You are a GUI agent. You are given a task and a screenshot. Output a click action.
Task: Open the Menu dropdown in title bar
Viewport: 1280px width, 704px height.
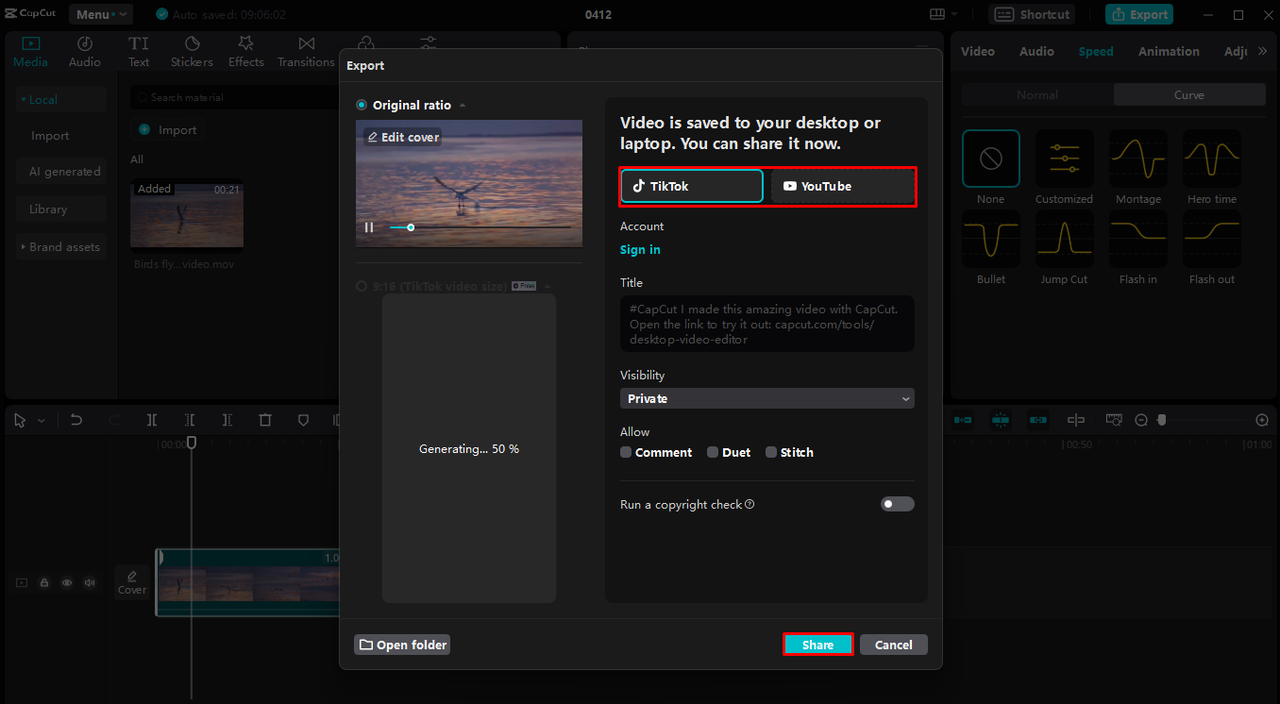[x=101, y=14]
